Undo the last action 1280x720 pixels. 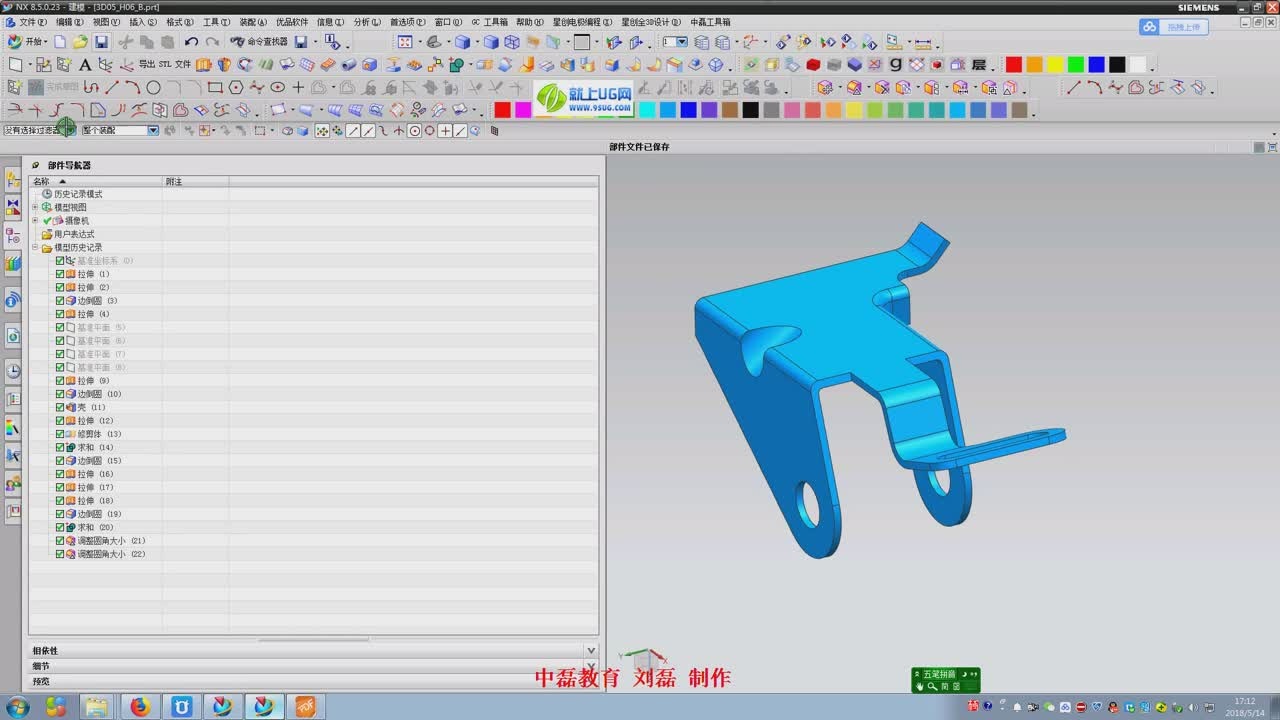pos(191,42)
